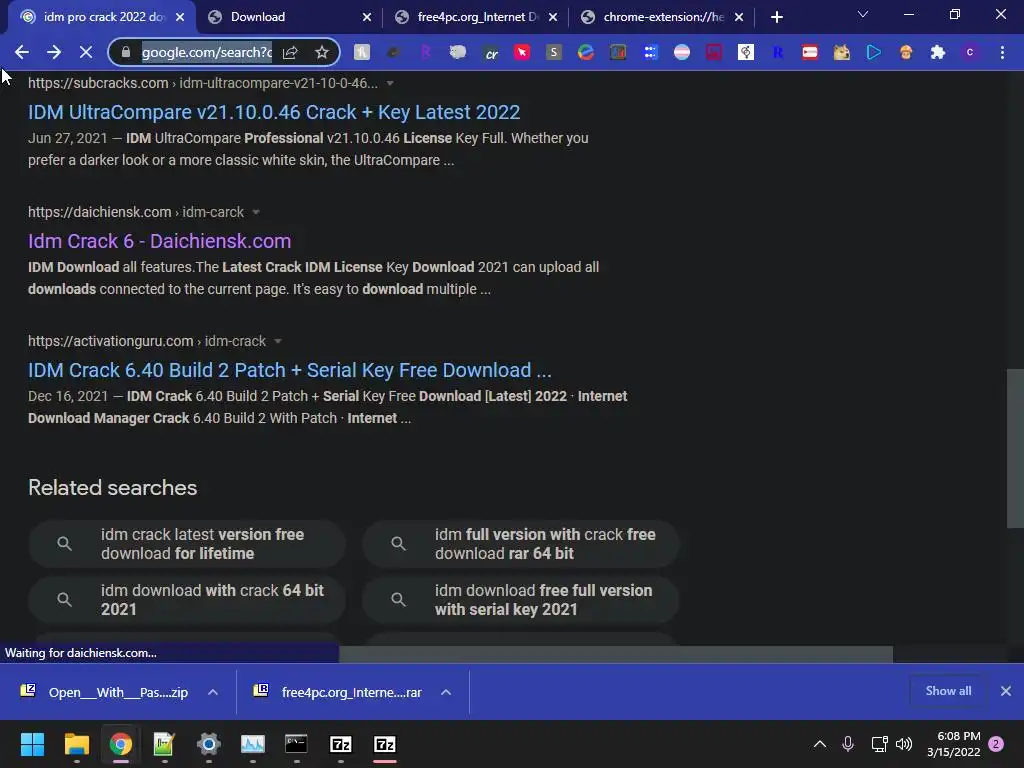Open the blue dotted-list extension icon
The width and height of the screenshot is (1024, 768).
click(650, 52)
